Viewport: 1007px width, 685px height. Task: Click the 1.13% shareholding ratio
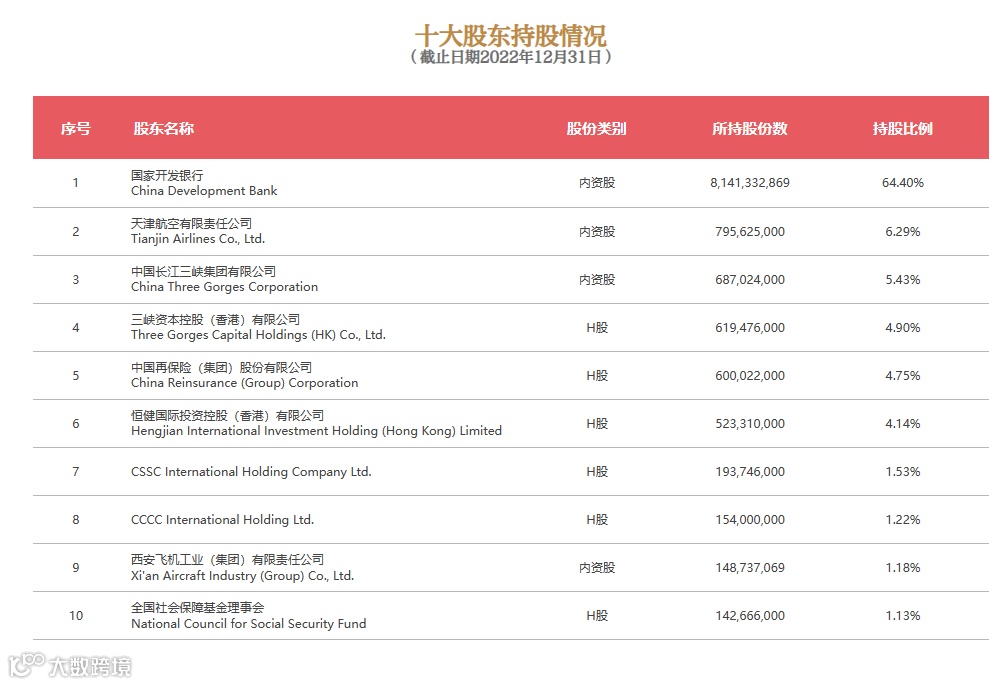(902, 616)
